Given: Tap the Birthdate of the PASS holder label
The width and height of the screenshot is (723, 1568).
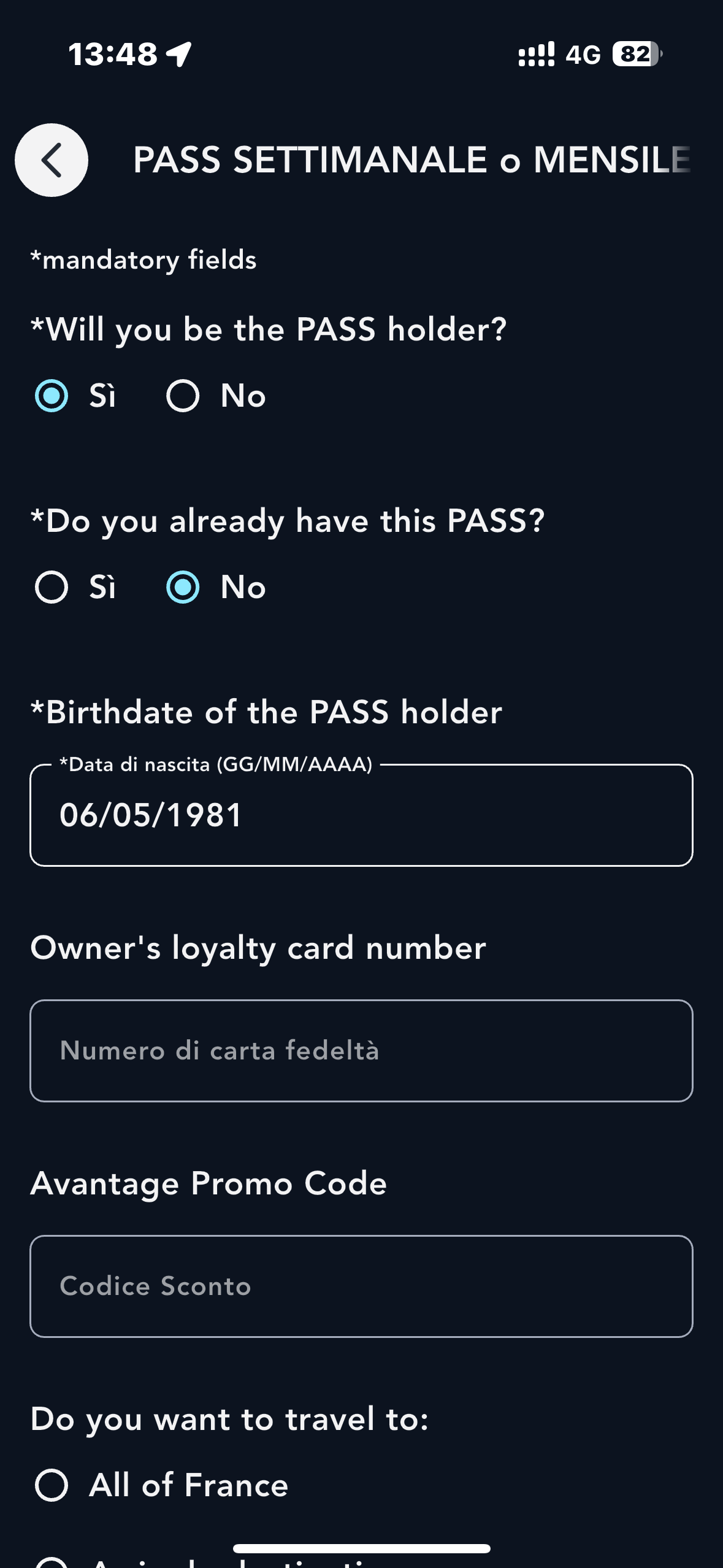Looking at the screenshot, I should [266, 712].
